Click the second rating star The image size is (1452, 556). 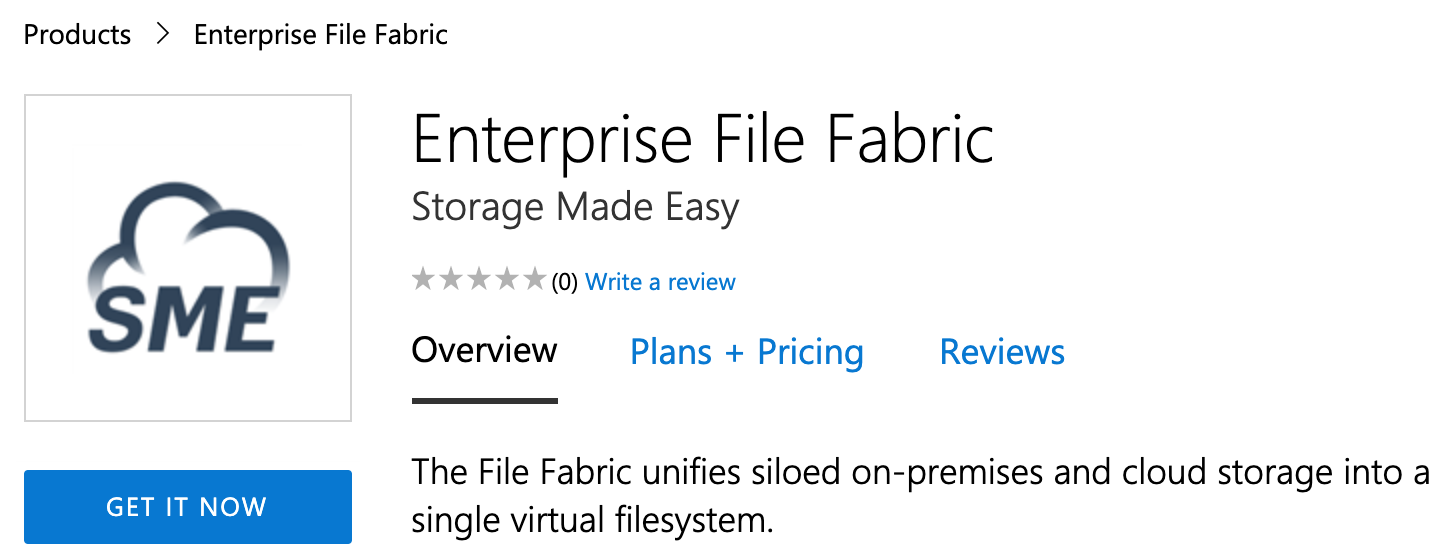[452, 280]
